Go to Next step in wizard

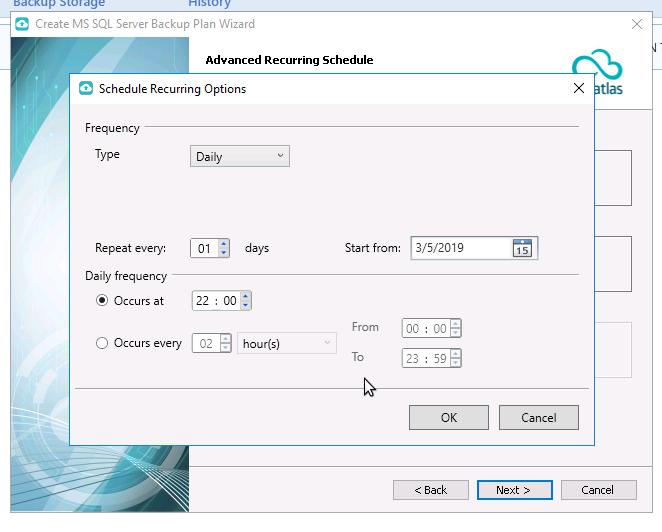click(x=515, y=490)
